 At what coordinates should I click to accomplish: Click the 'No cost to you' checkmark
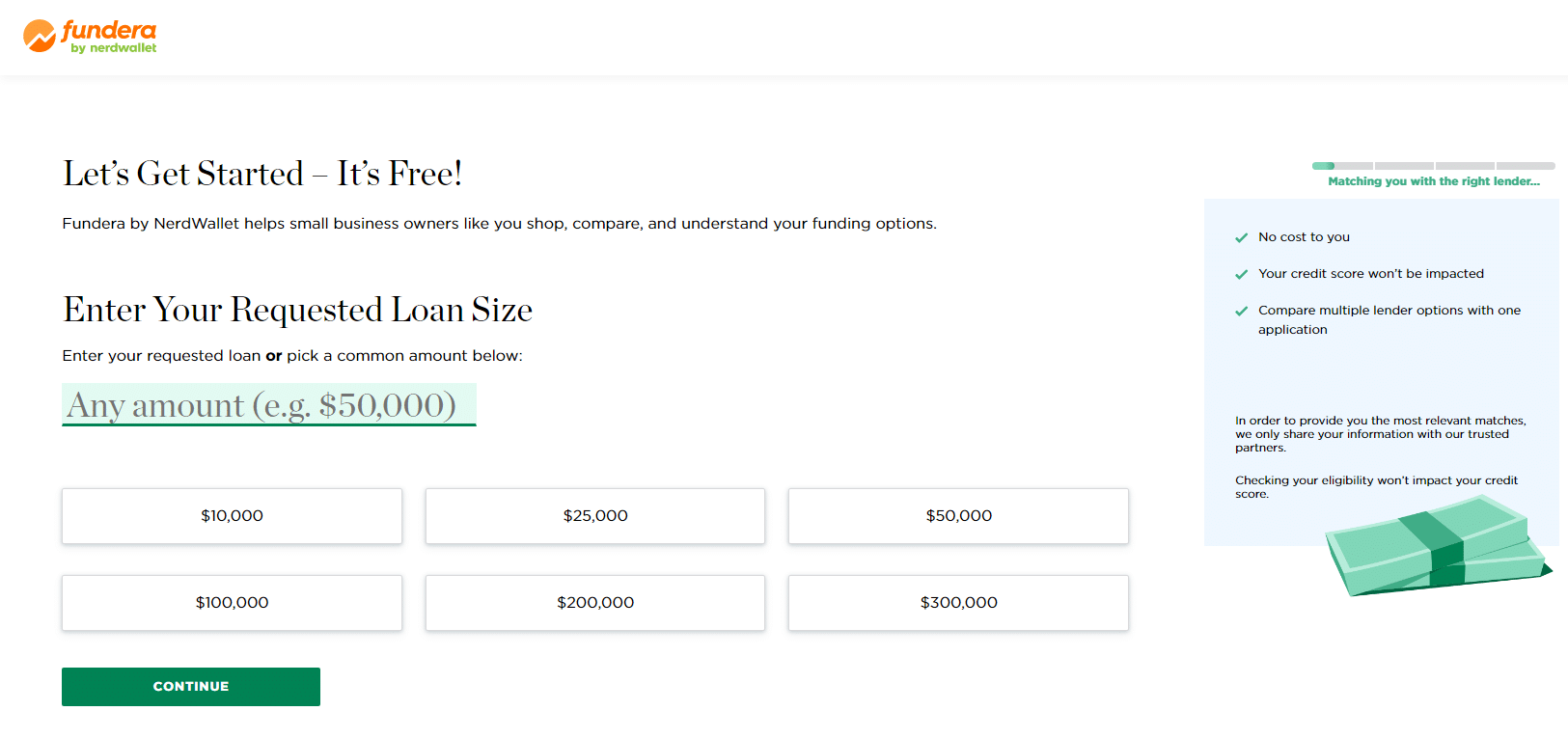point(1241,237)
